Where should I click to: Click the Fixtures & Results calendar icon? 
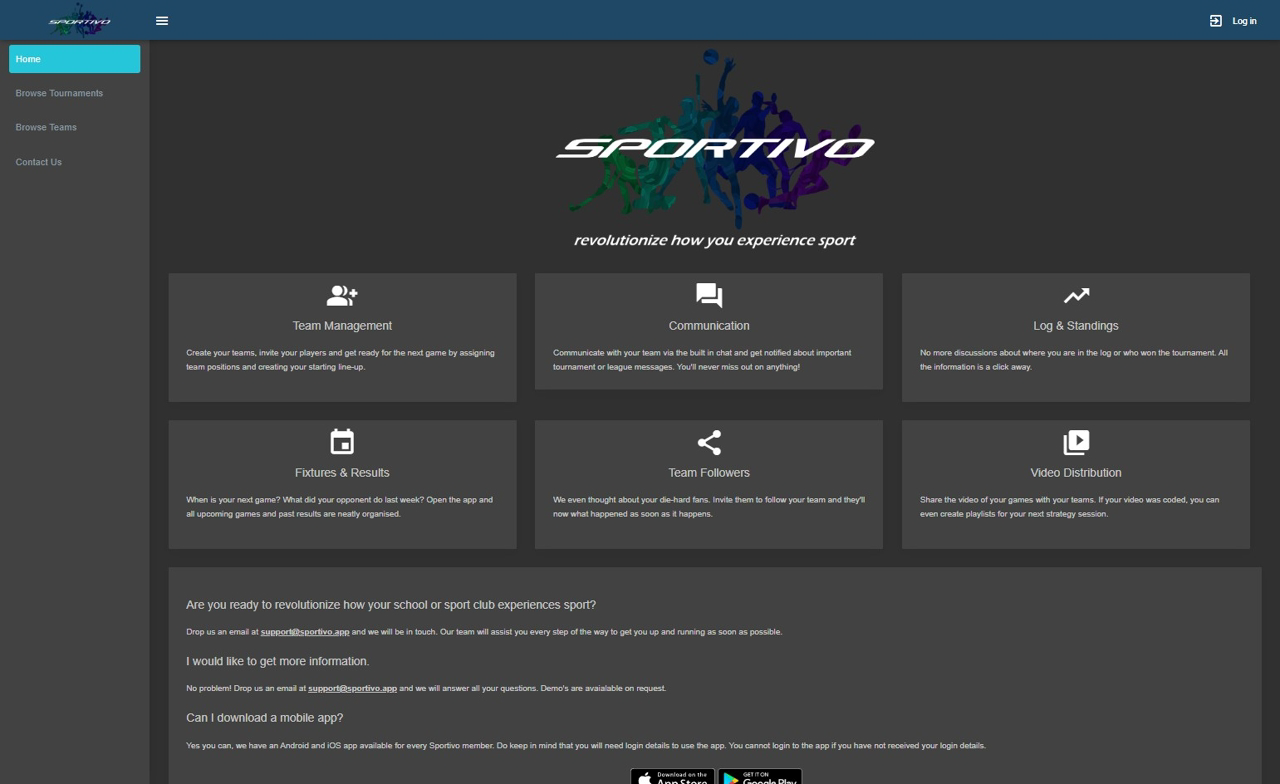pos(342,442)
